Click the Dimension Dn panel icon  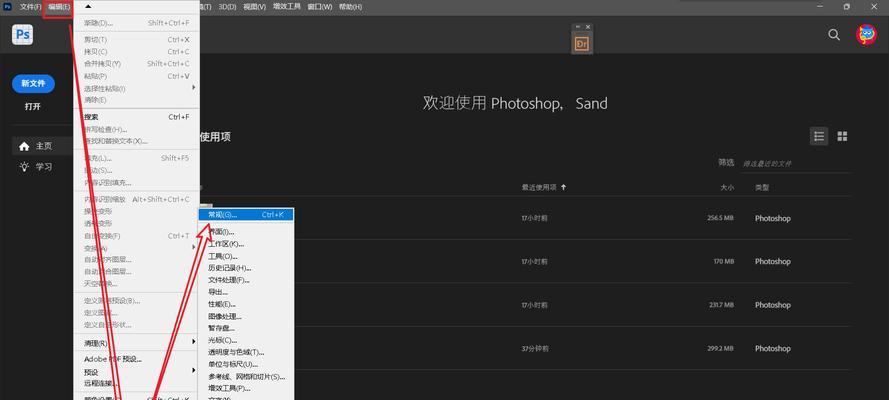582,44
